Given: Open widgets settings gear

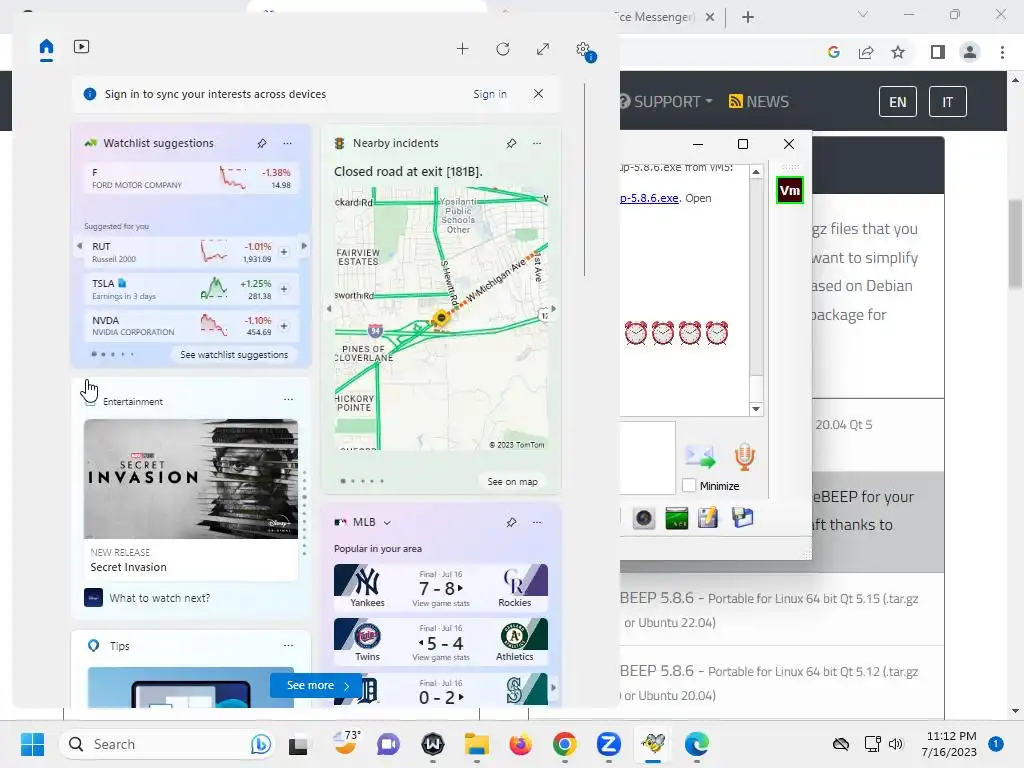Looking at the screenshot, I should (583, 49).
